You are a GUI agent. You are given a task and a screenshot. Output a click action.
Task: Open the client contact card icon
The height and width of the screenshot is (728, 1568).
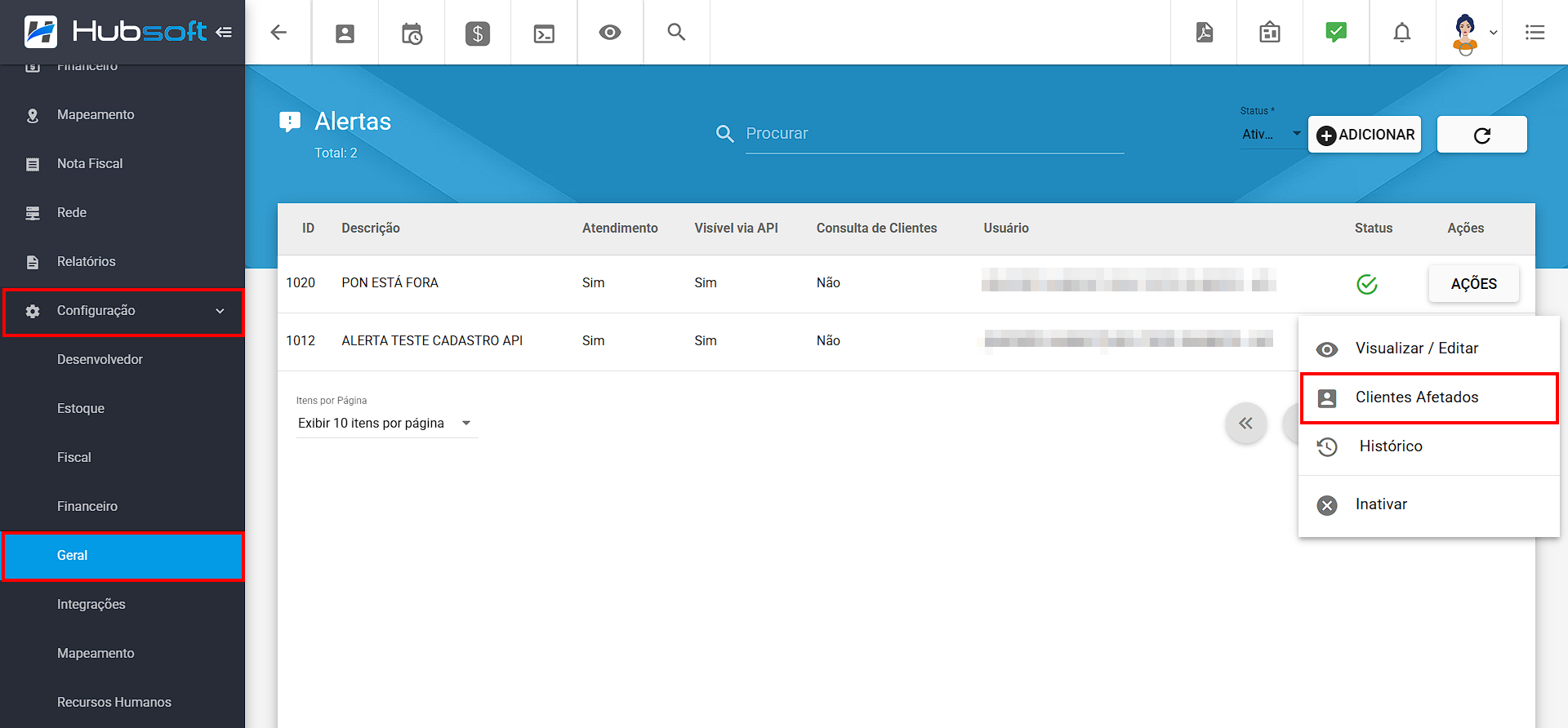[345, 33]
